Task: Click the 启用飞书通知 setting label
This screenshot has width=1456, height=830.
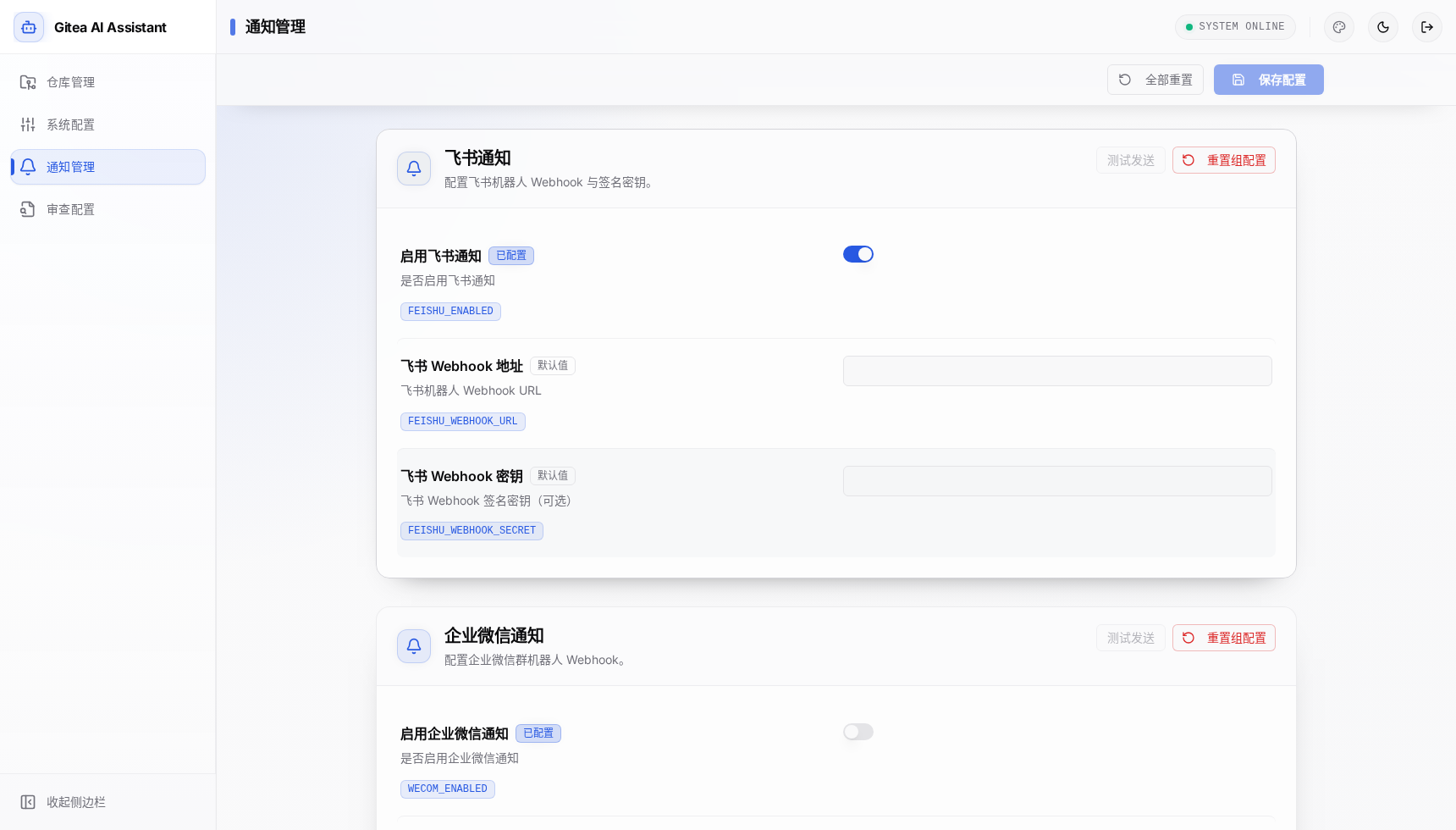Action: (441, 256)
